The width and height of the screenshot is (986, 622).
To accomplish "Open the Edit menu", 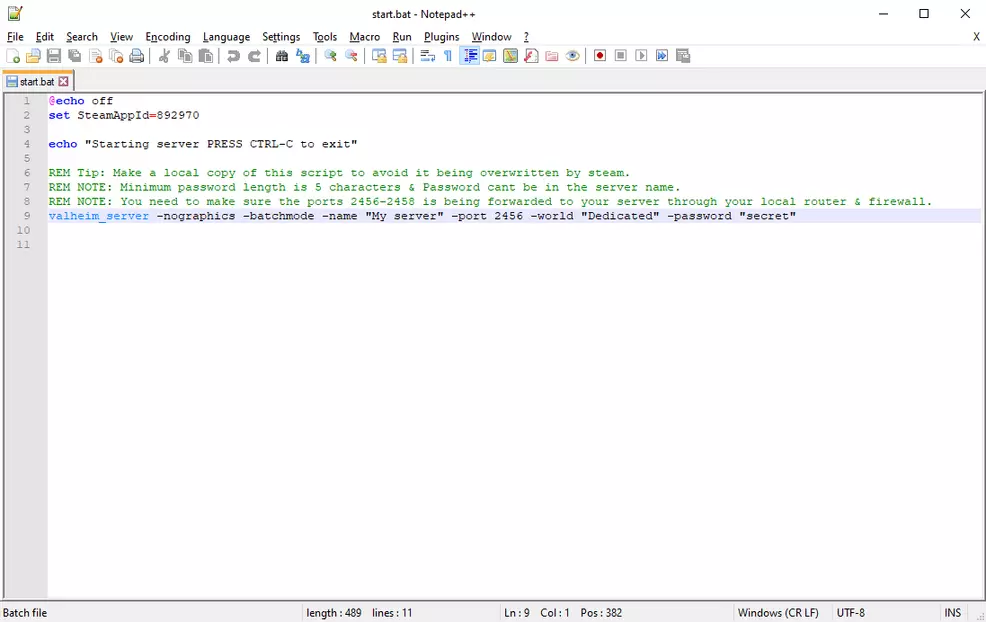I will 45,36.
